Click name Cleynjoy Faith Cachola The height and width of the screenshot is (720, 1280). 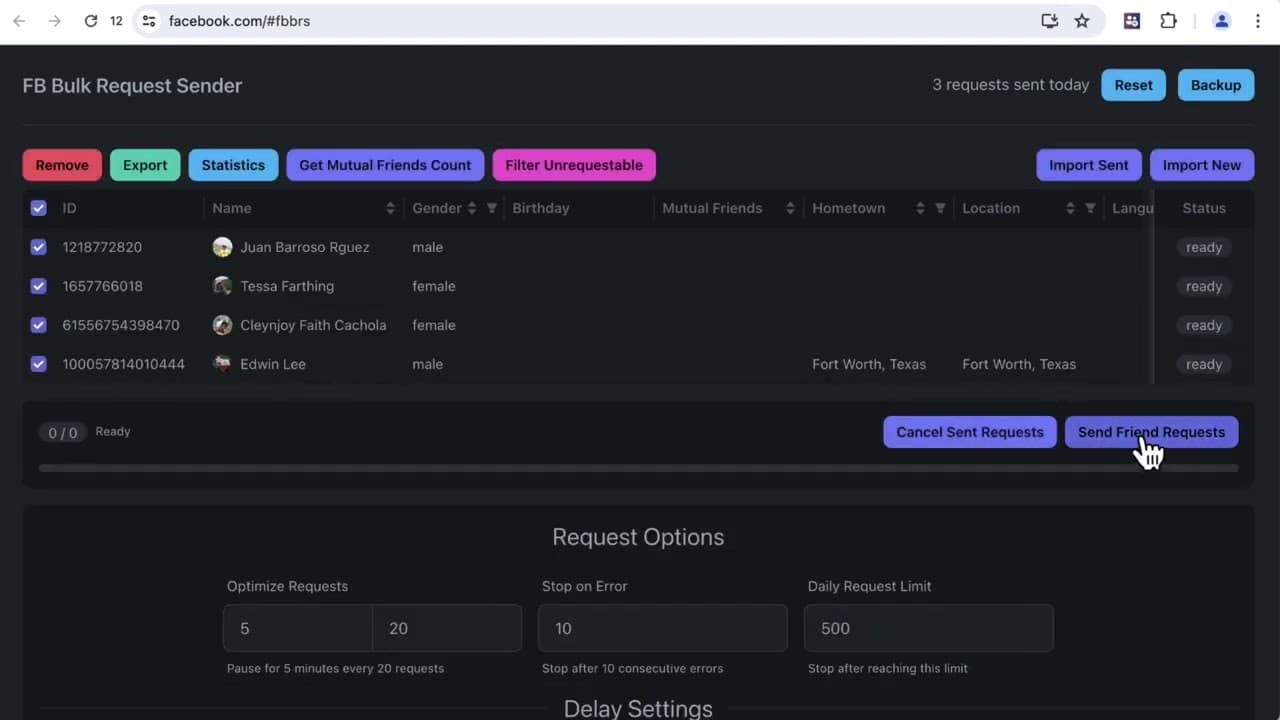point(313,325)
